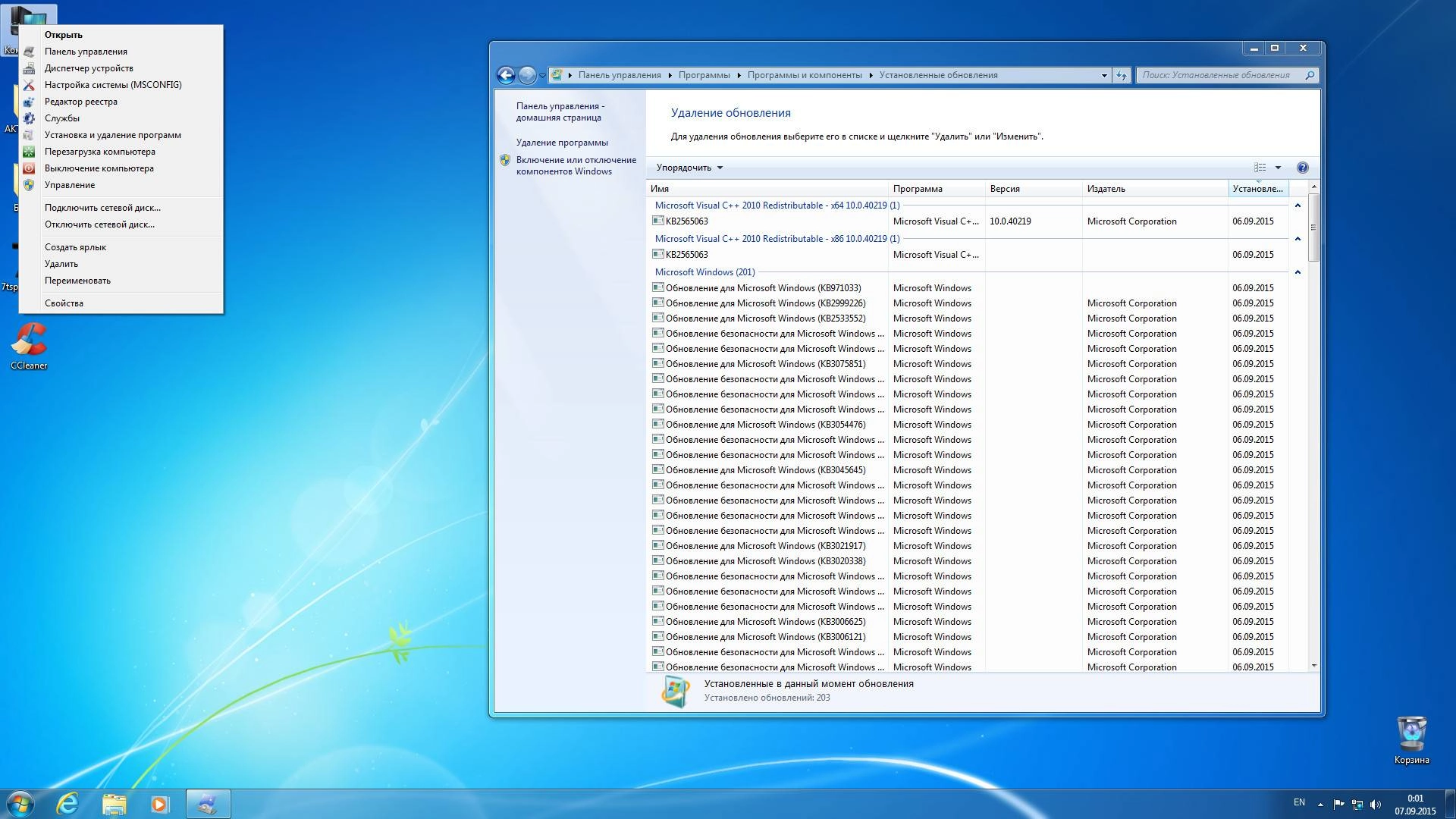The image size is (1456, 819).
Task: Open Windows Explorer from taskbar
Action: (114, 804)
